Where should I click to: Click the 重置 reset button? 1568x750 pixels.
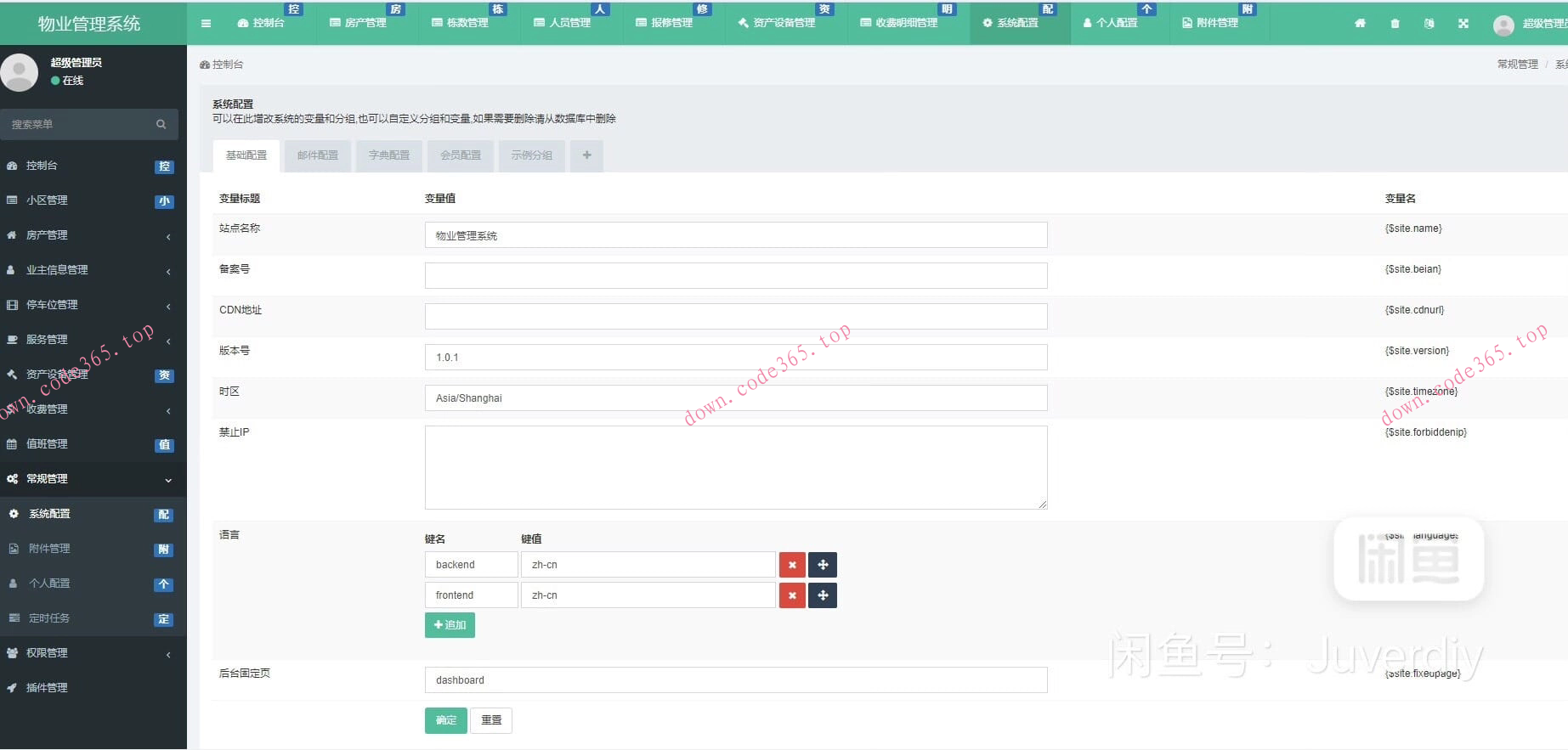pyautogui.click(x=491, y=720)
